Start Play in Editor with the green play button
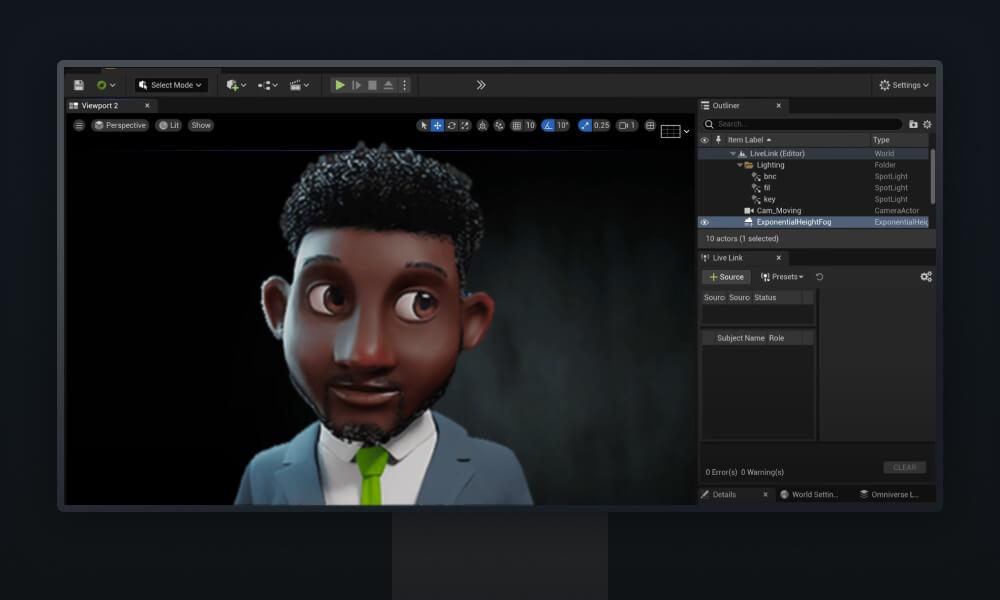 click(340, 85)
